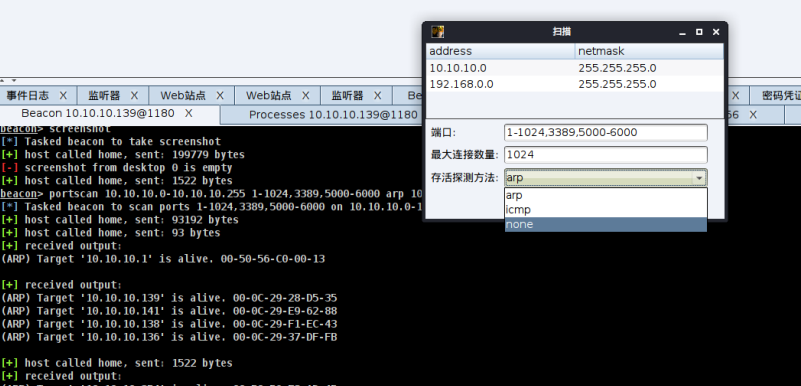The height and width of the screenshot is (386, 801).
Task: Focus the 最大连接数量 input showing 1024
Action: tap(605, 155)
